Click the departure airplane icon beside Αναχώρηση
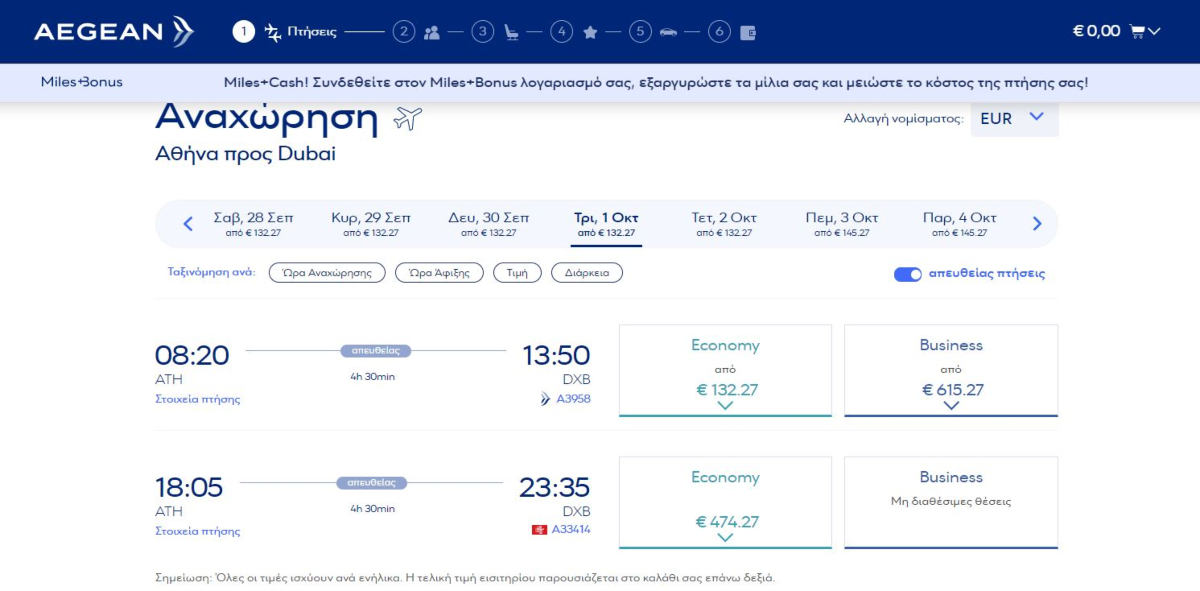 tap(408, 119)
